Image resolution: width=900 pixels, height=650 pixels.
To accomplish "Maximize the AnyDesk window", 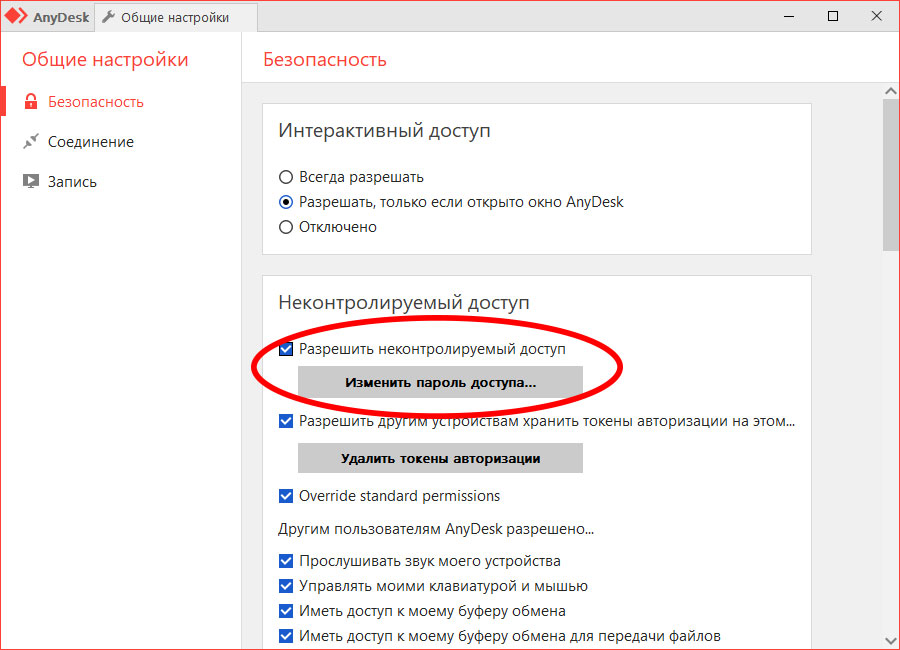I will coord(833,16).
